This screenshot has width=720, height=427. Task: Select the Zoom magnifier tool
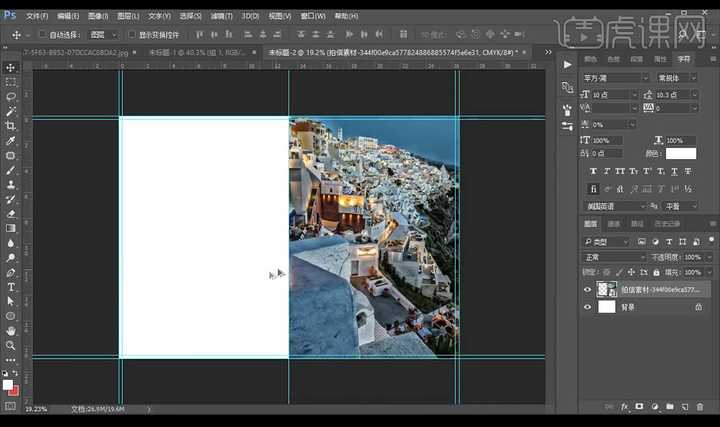point(11,345)
